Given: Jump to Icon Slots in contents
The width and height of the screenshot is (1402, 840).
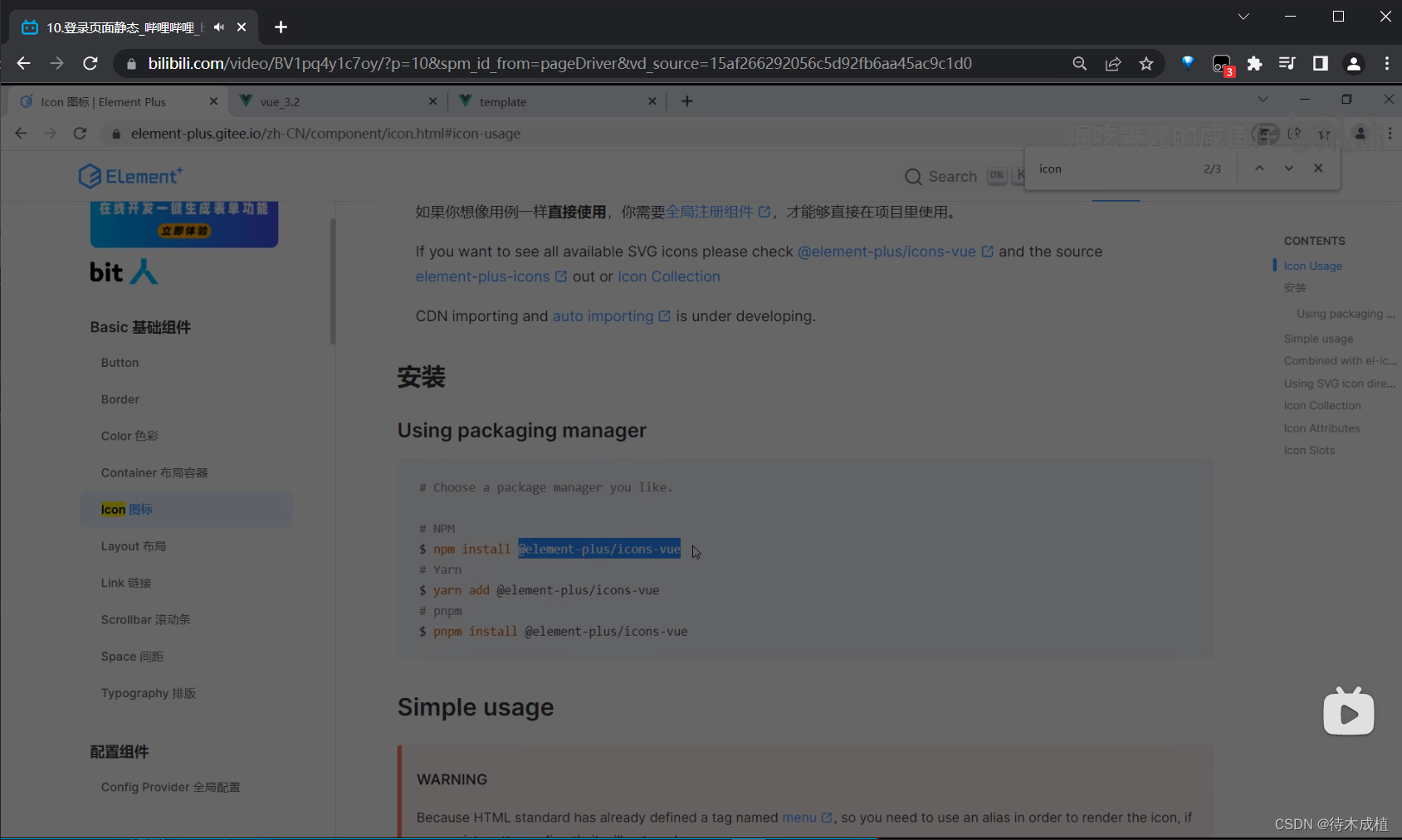Looking at the screenshot, I should point(1309,451).
